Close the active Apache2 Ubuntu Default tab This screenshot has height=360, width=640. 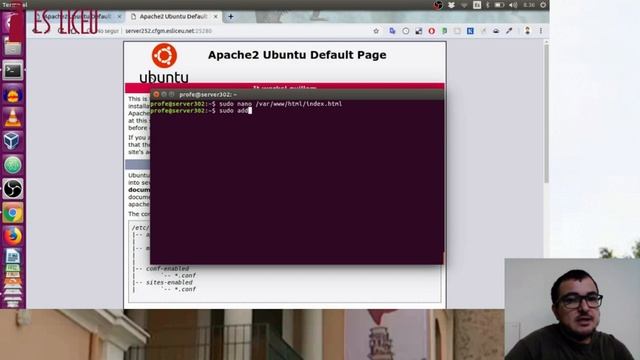(216, 17)
